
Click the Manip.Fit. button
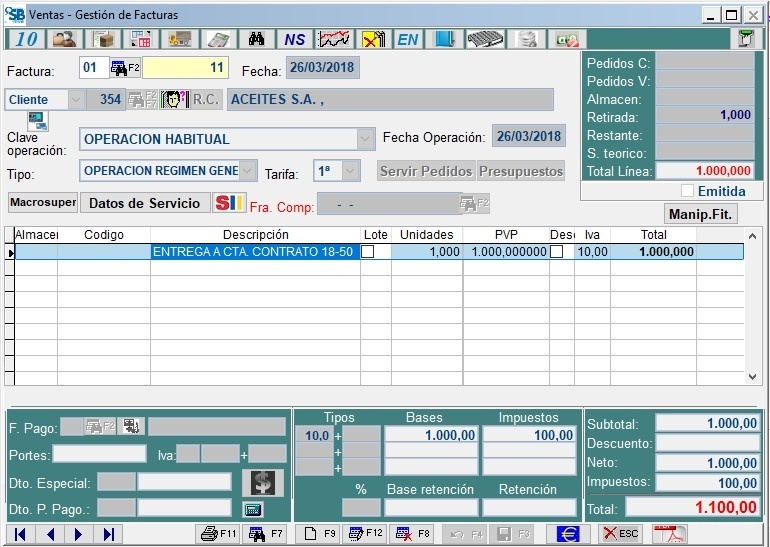[700, 213]
